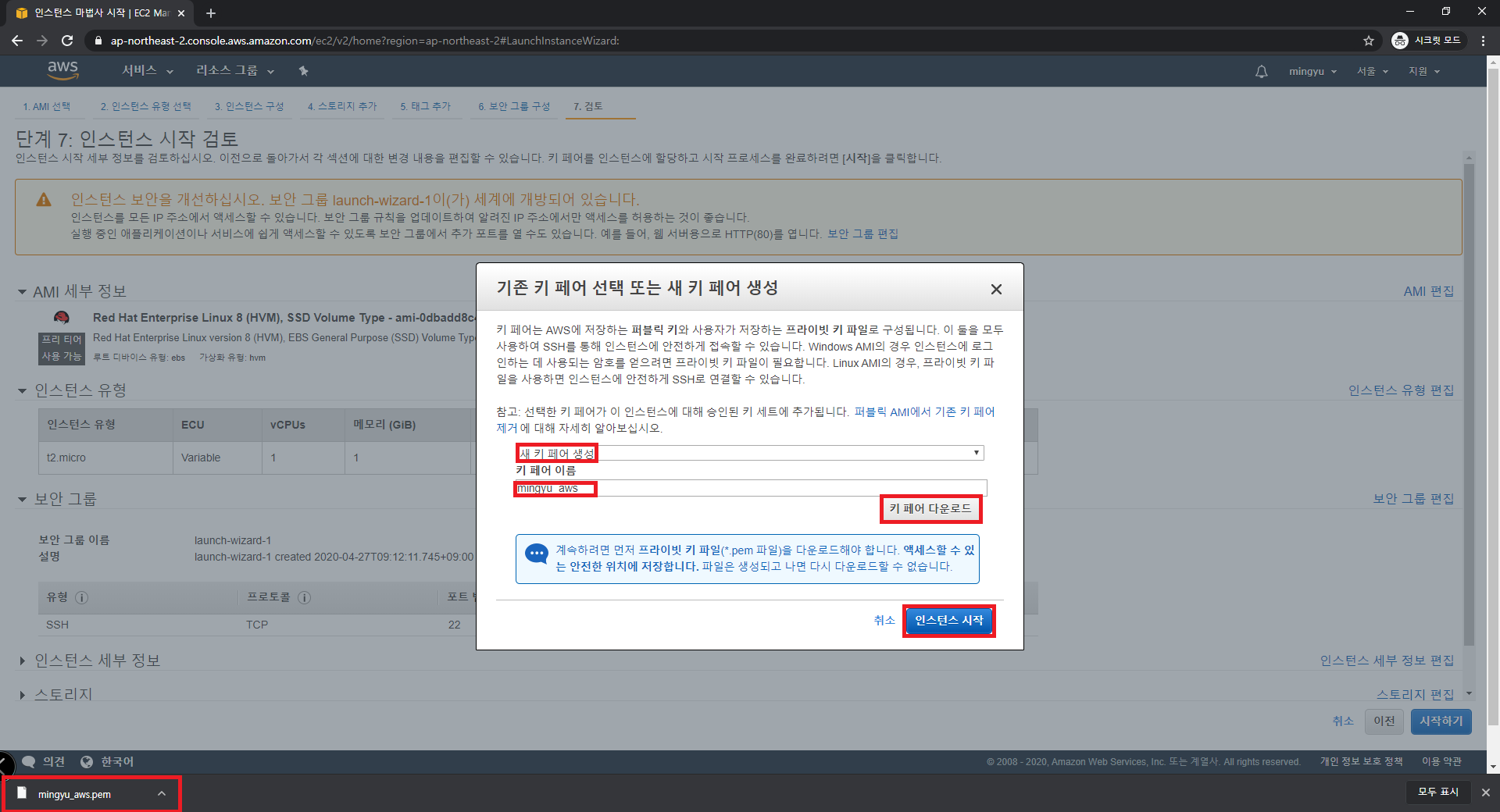1500x812 pixels.
Task: Click 취소 in the key pair dialog
Action: pyautogui.click(x=884, y=620)
